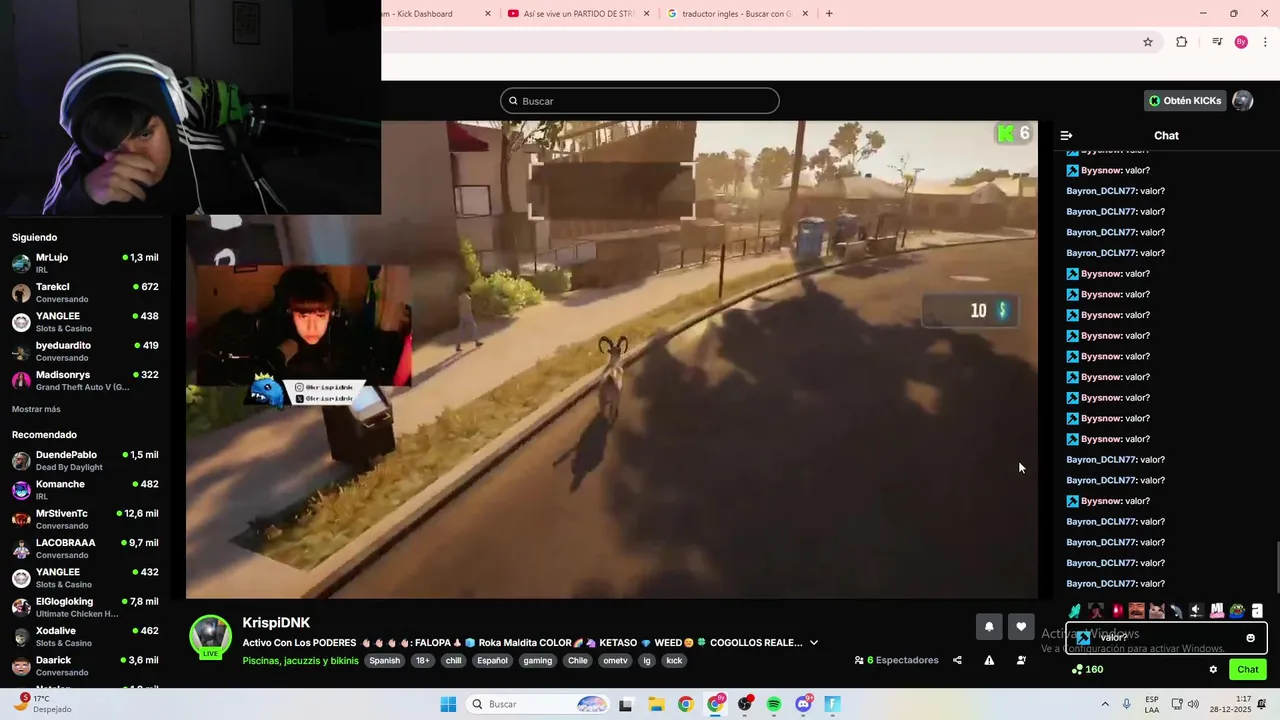Insert the laughing man emote
The height and width of the screenshot is (720, 1280).
(1136, 610)
